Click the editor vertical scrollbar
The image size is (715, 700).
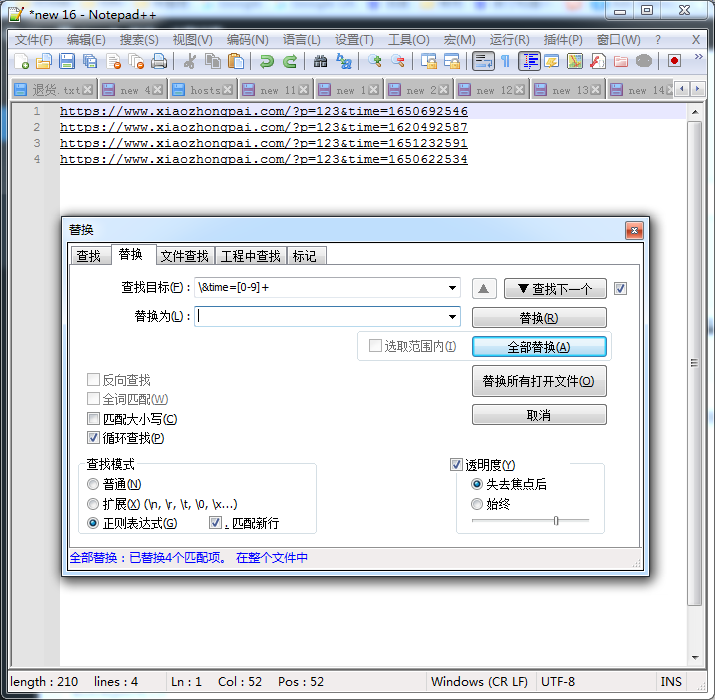[x=694, y=363]
